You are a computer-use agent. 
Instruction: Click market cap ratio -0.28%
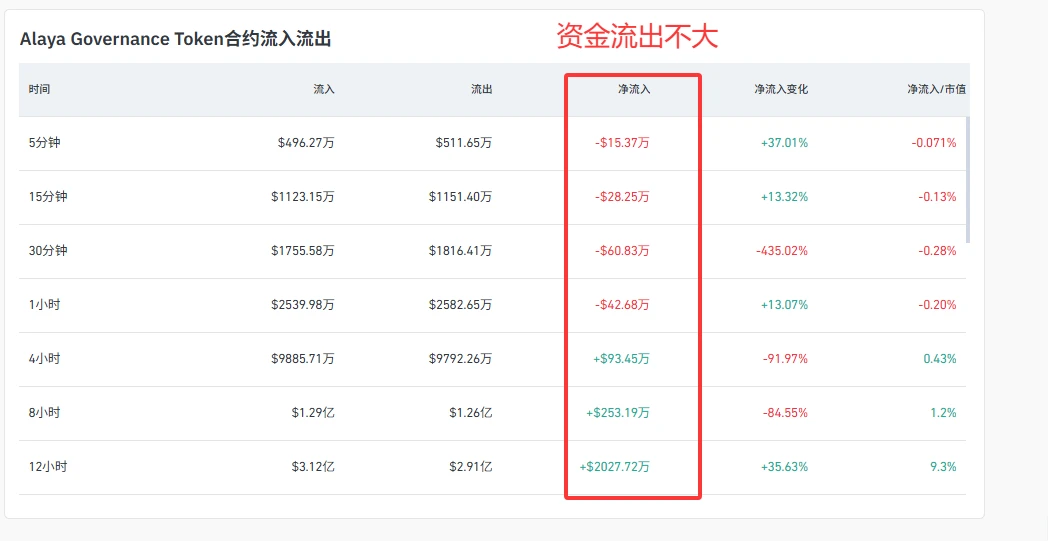point(937,251)
